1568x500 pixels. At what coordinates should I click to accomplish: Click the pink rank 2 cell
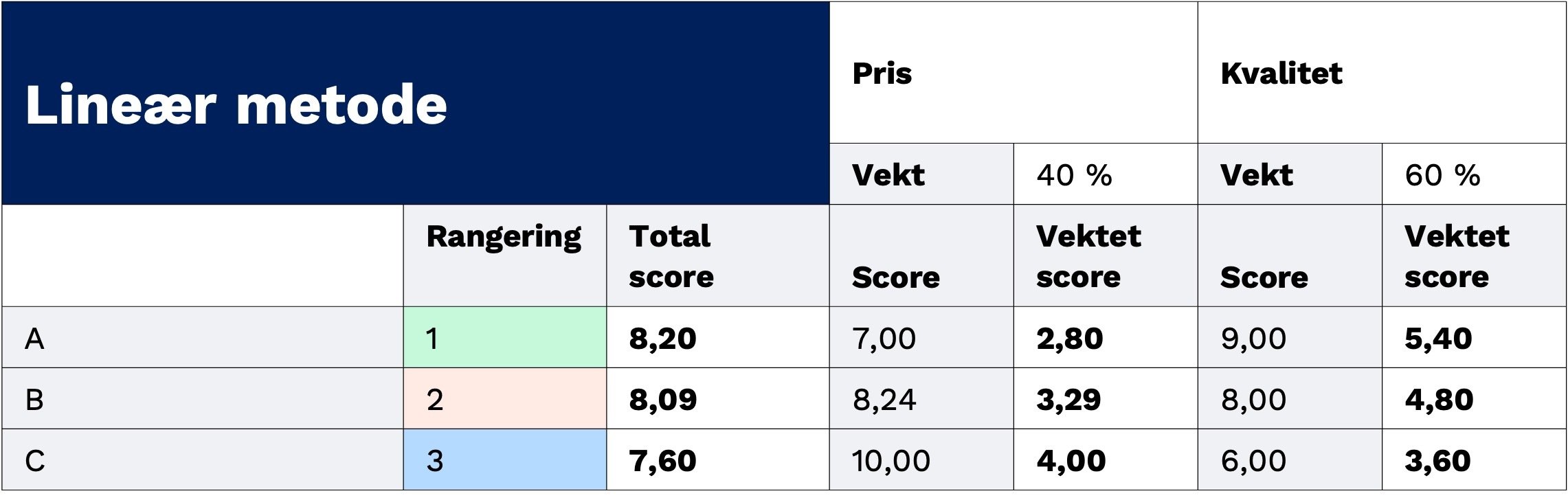[x=504, y=399]
